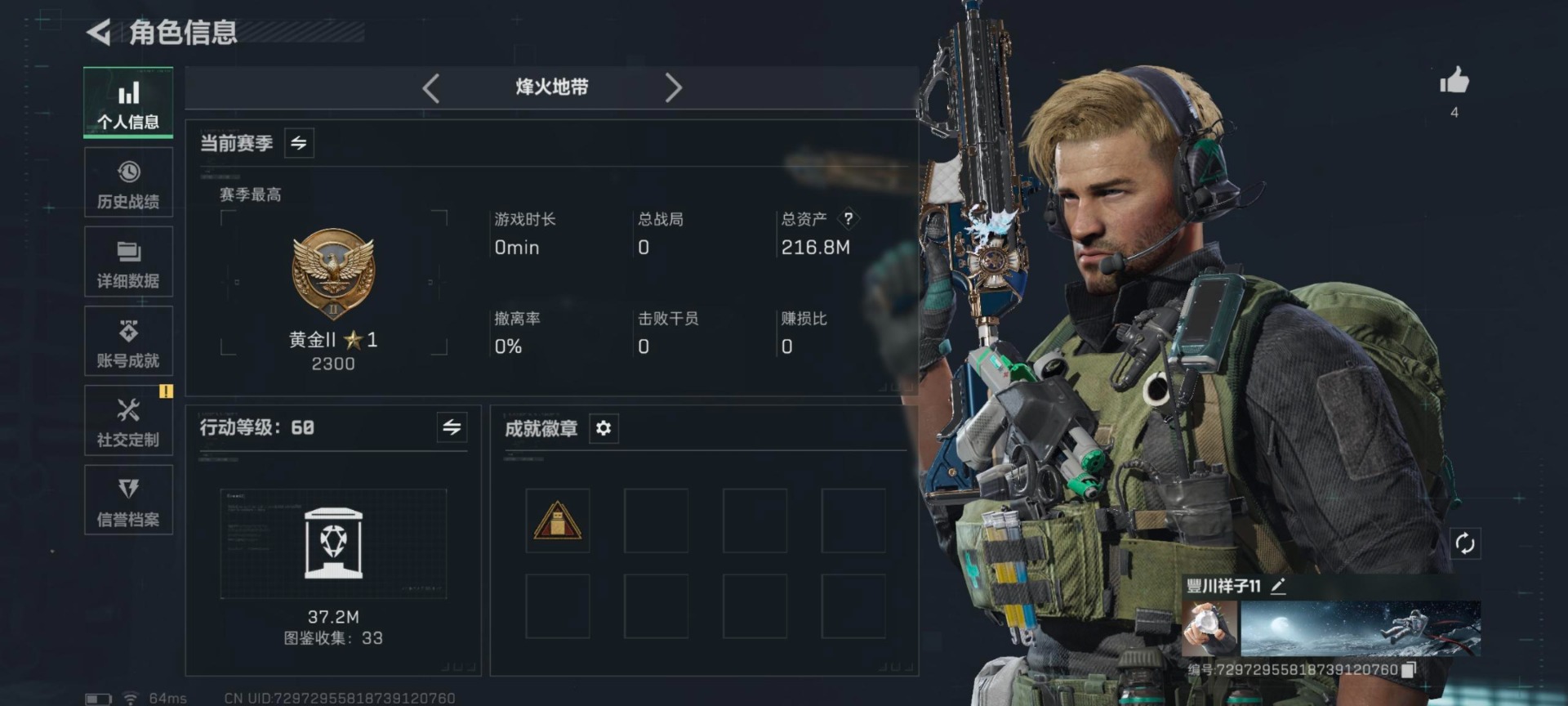Open 成就徽章 gear settings
Viewport: 1568px width, 706px height.
coord(604,428)
